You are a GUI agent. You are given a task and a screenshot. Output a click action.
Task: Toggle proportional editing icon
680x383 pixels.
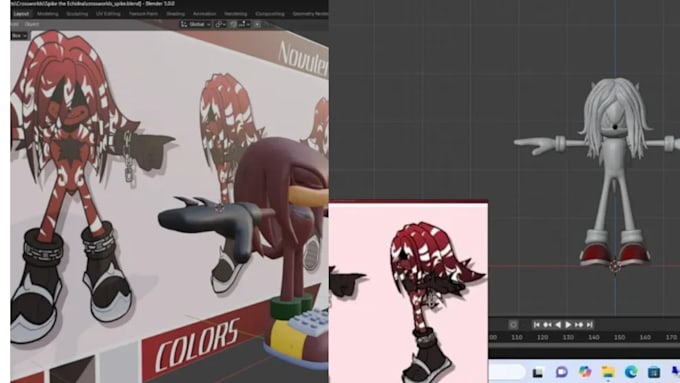tap(257, 24)
